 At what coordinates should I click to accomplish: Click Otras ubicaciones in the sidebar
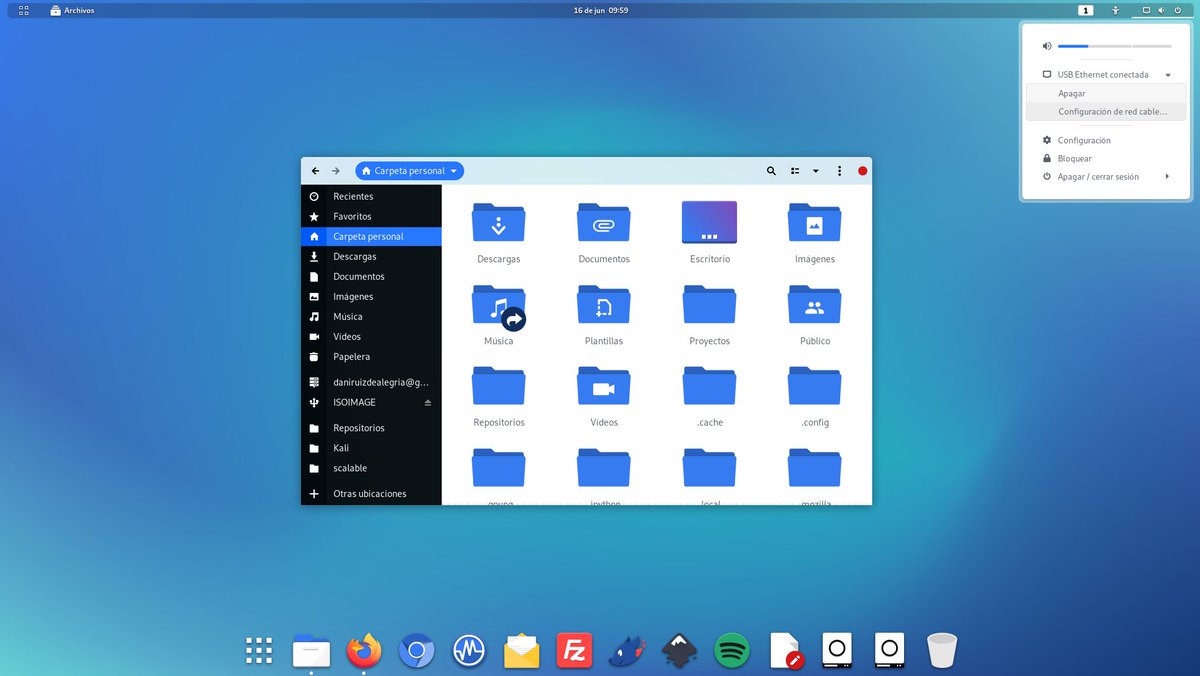click(371, 494)
